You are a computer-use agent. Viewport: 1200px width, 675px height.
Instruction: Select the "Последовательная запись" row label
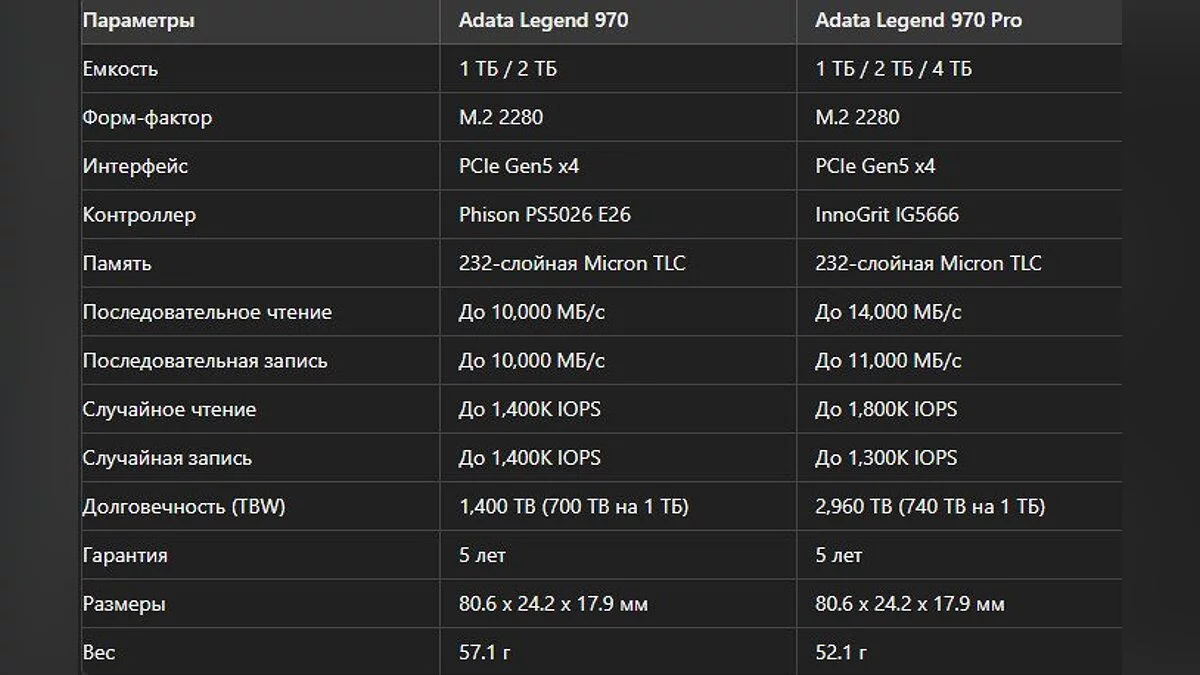pos(205,361)
